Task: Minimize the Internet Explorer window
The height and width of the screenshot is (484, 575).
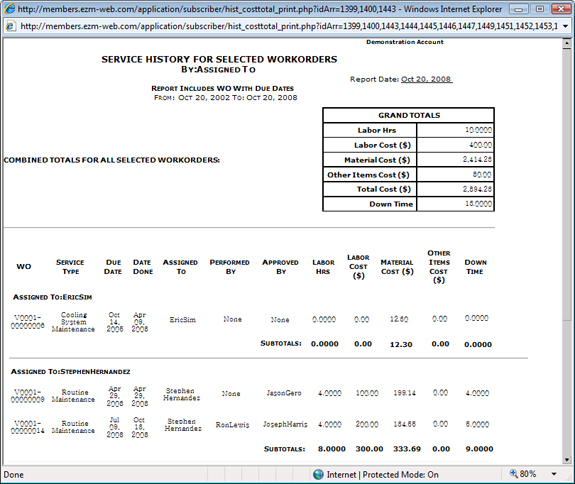Action: coord(519,9)
